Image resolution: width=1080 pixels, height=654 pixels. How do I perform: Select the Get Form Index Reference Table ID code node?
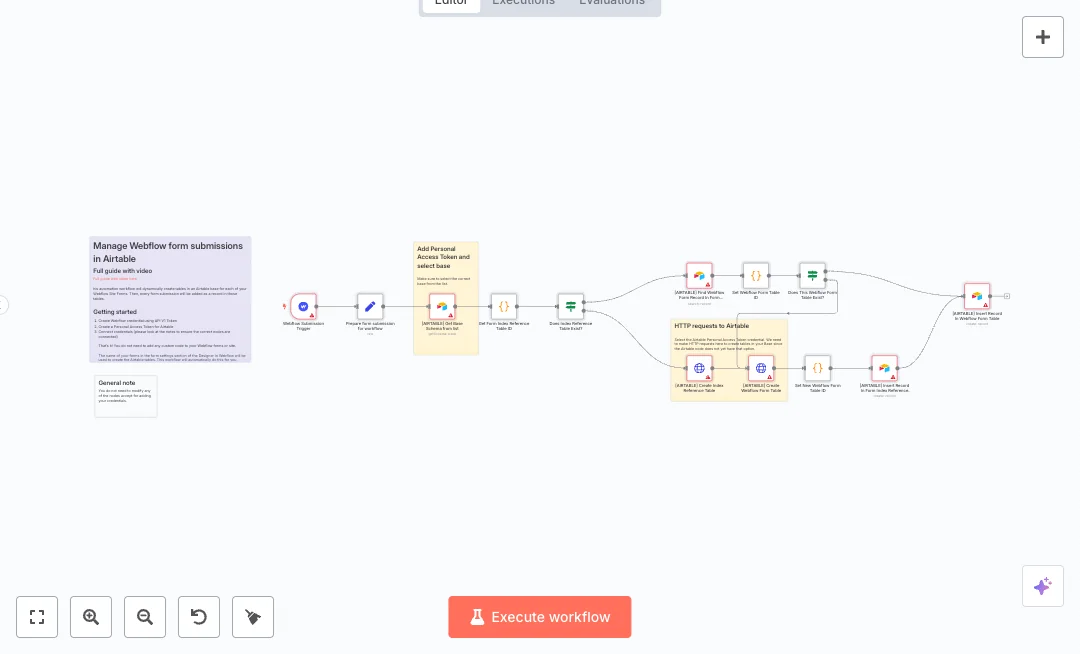click(504, 307)
